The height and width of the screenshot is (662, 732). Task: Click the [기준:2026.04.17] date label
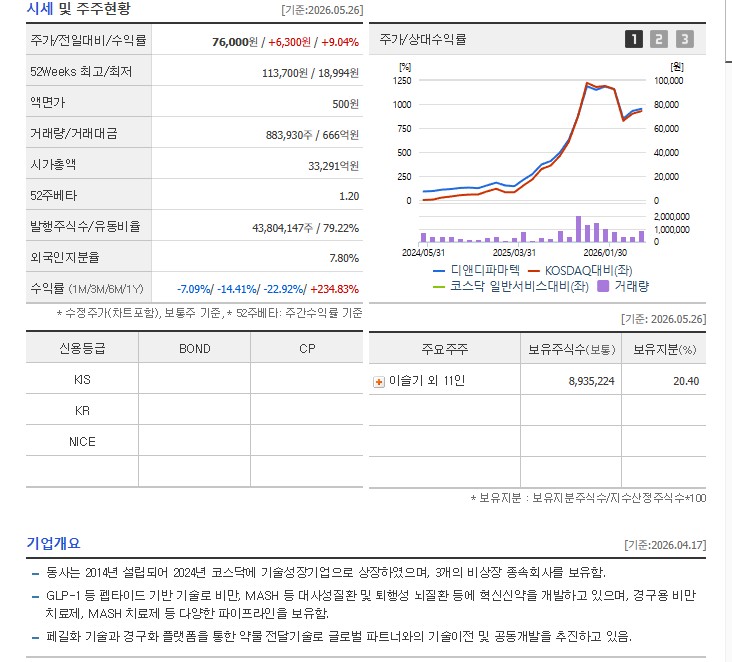pos(665,545)
